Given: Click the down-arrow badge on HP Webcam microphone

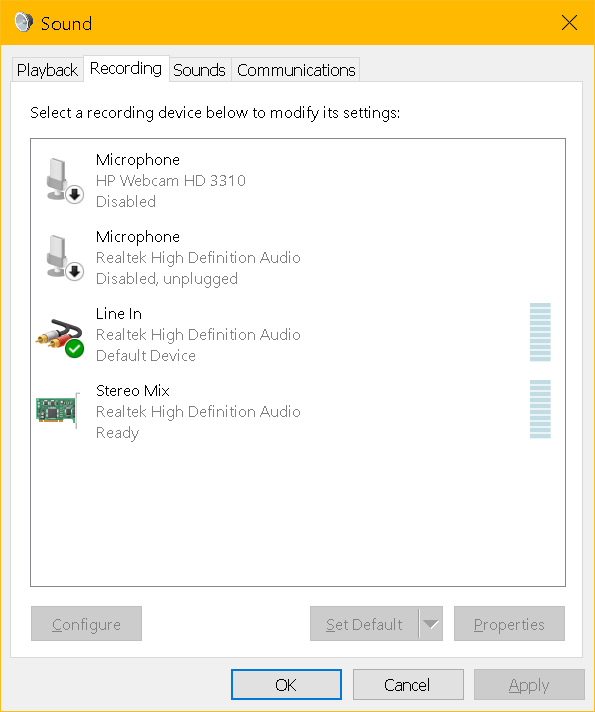Looking at the screenshot, I should [74, 195].
